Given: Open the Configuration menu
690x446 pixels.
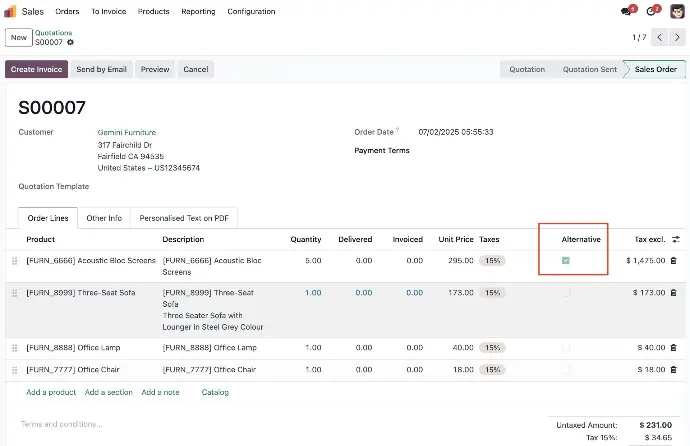Looking at the screenshot, I should (251, 11).
